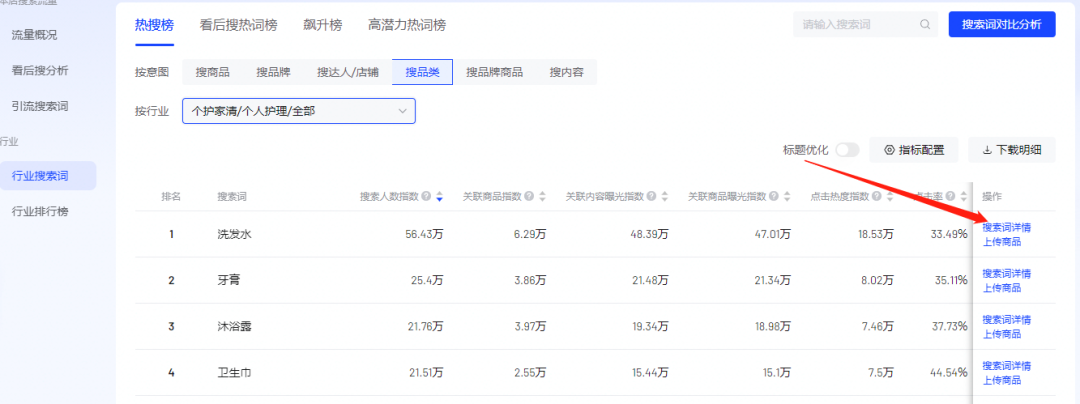Click help icon beside 关联内容曝光指数
Screen dimensions: 1080x404
coord(650,197)
